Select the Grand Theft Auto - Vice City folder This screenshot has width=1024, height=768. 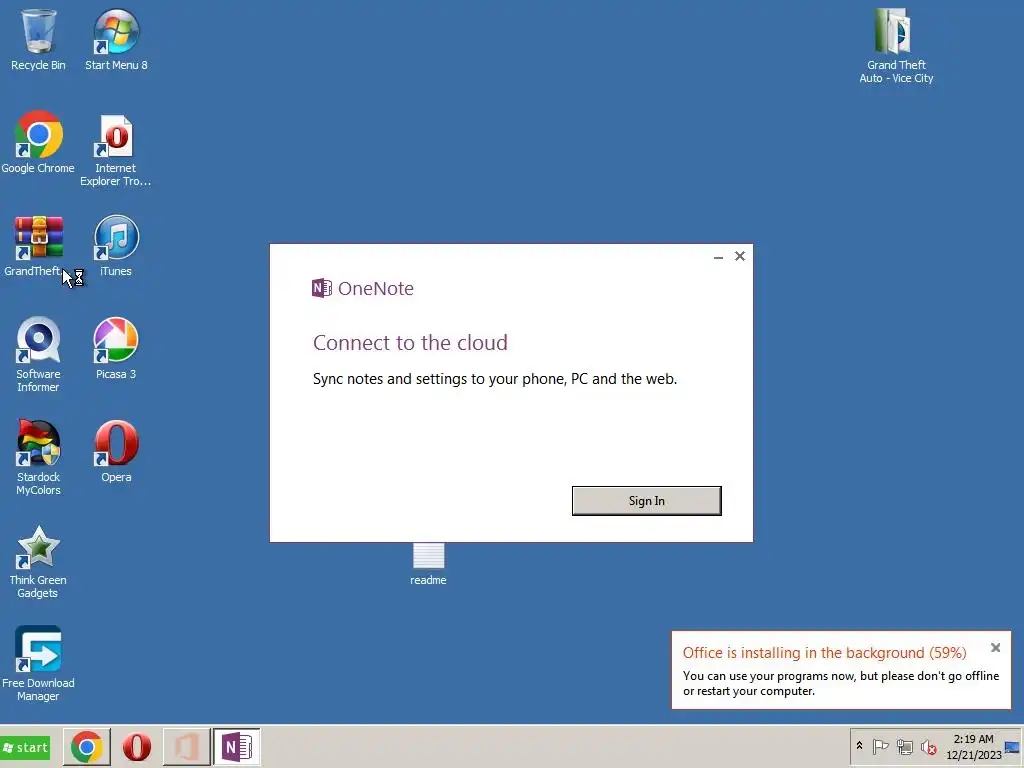pos(896,46)
